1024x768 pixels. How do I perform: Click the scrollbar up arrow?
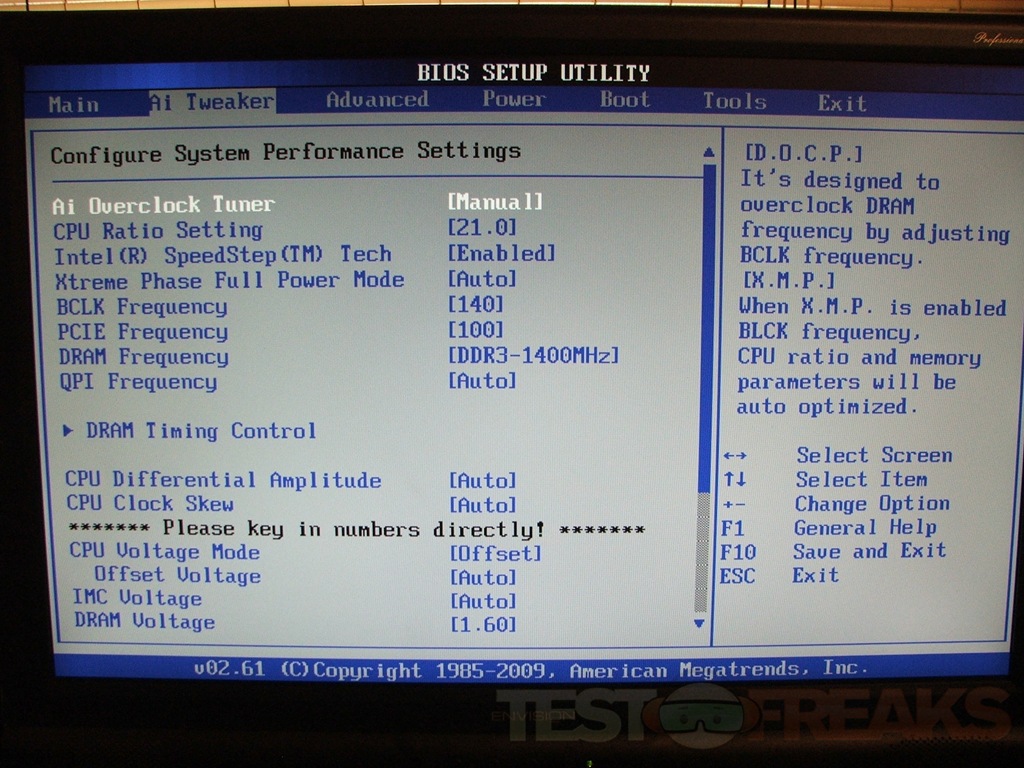pos(708,152)
